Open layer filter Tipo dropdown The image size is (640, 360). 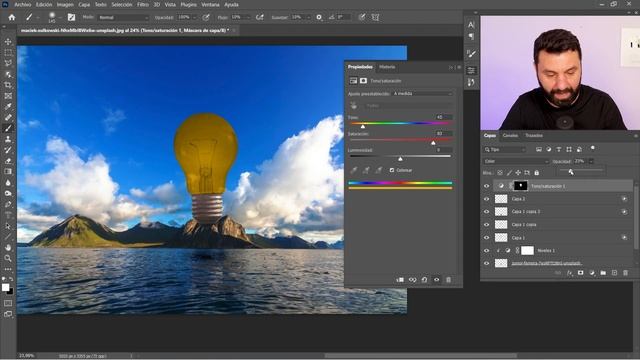pyautogui.click(x=505, y=149)
